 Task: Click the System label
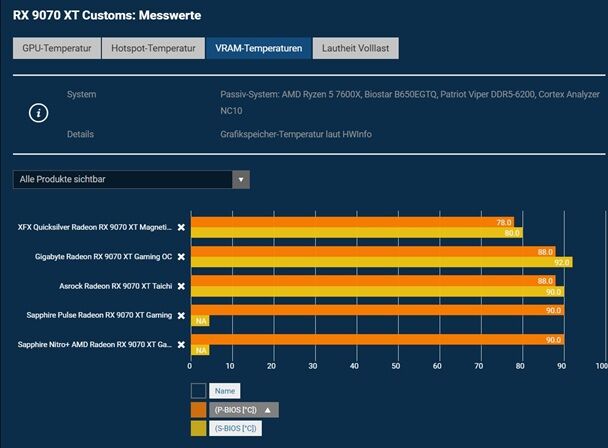[81, 94]
